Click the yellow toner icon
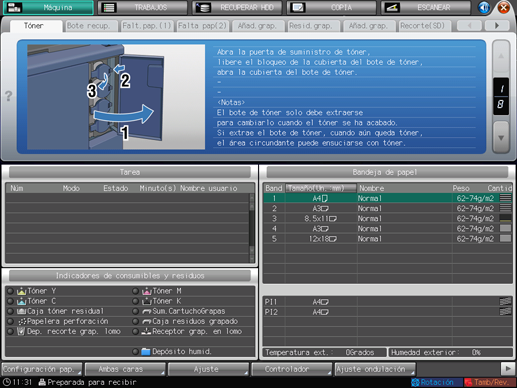Image resolution: width=517 pixels, height=388 pixels. tap(22, 291)
